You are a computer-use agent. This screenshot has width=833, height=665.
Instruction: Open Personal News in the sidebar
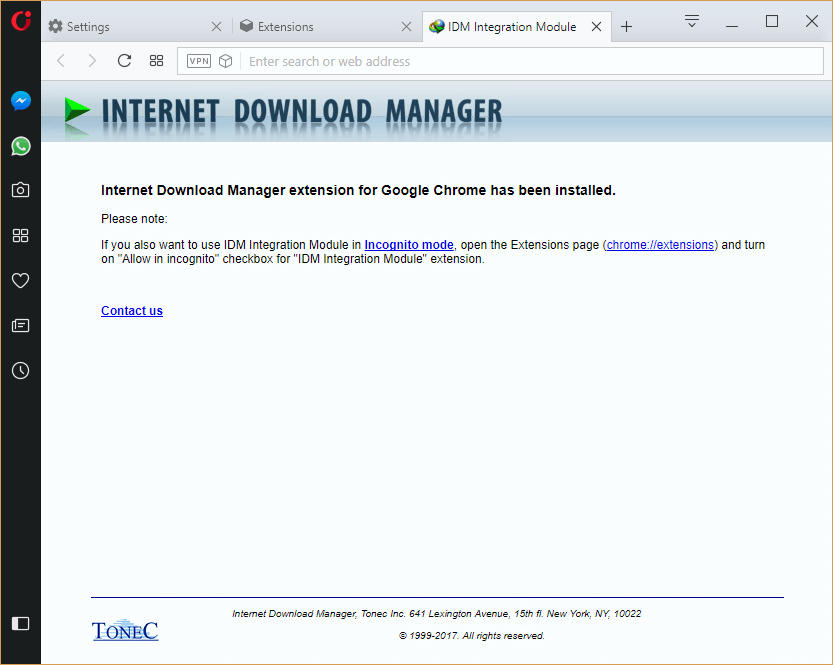click(21, 325)
